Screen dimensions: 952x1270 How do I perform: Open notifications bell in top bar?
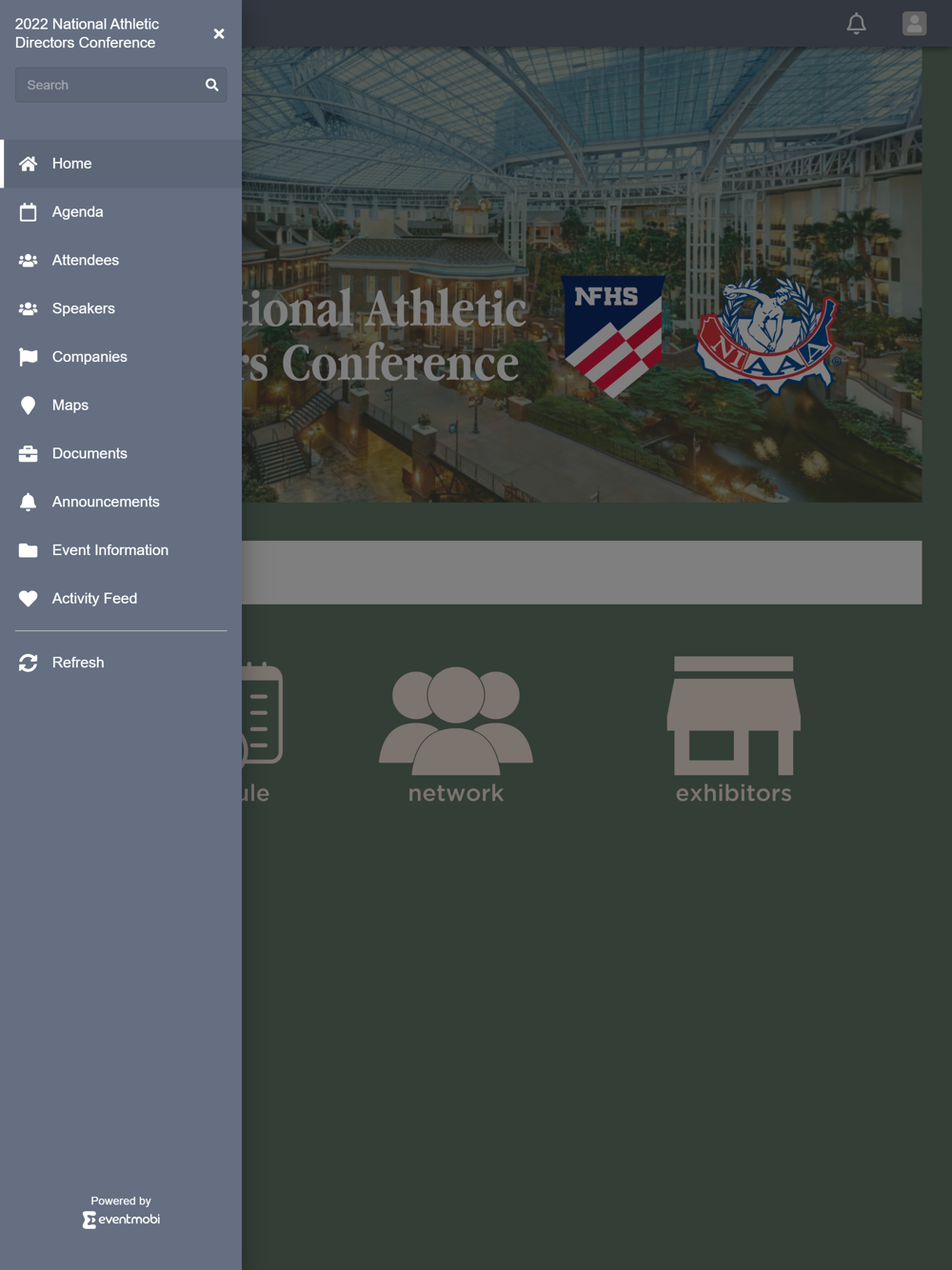tap(857, 23)
